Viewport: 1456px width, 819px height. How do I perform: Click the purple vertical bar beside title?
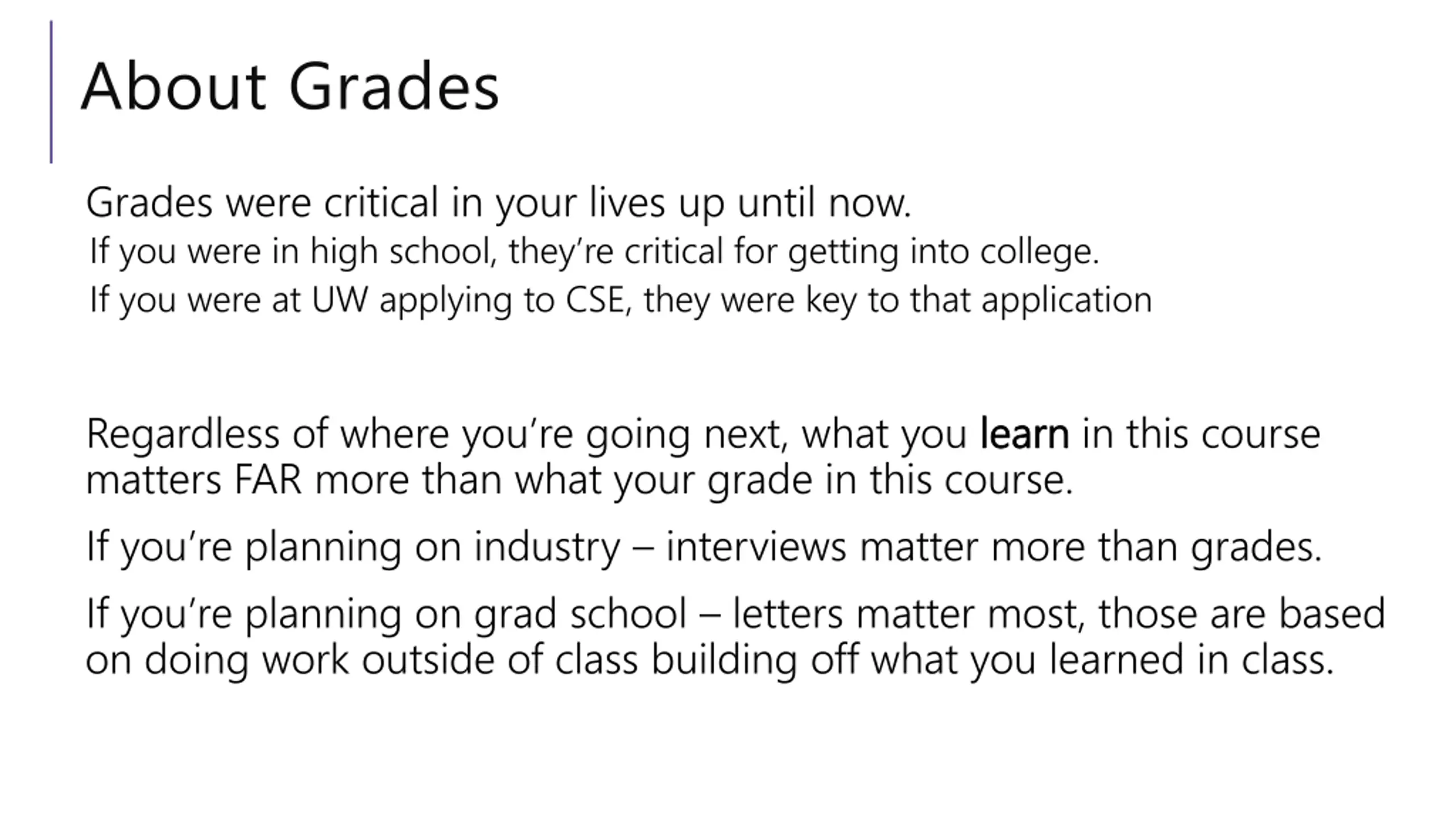pos(51,92)
